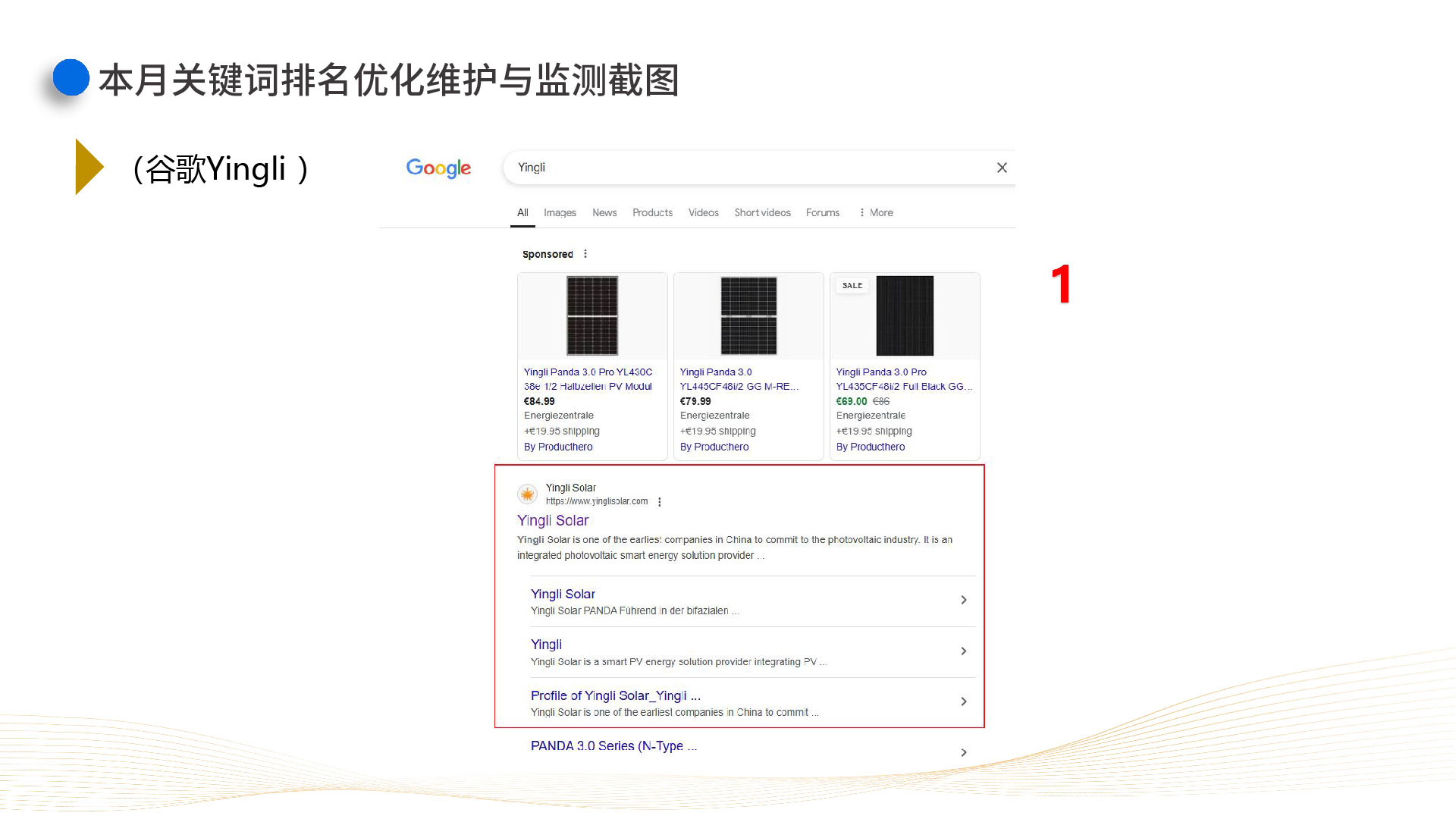Viewport: 1456px width, 819px height.
Task: Open the Yingli Panda 3.0 Pro YL435CF48i/2 link
Action: 904,379
